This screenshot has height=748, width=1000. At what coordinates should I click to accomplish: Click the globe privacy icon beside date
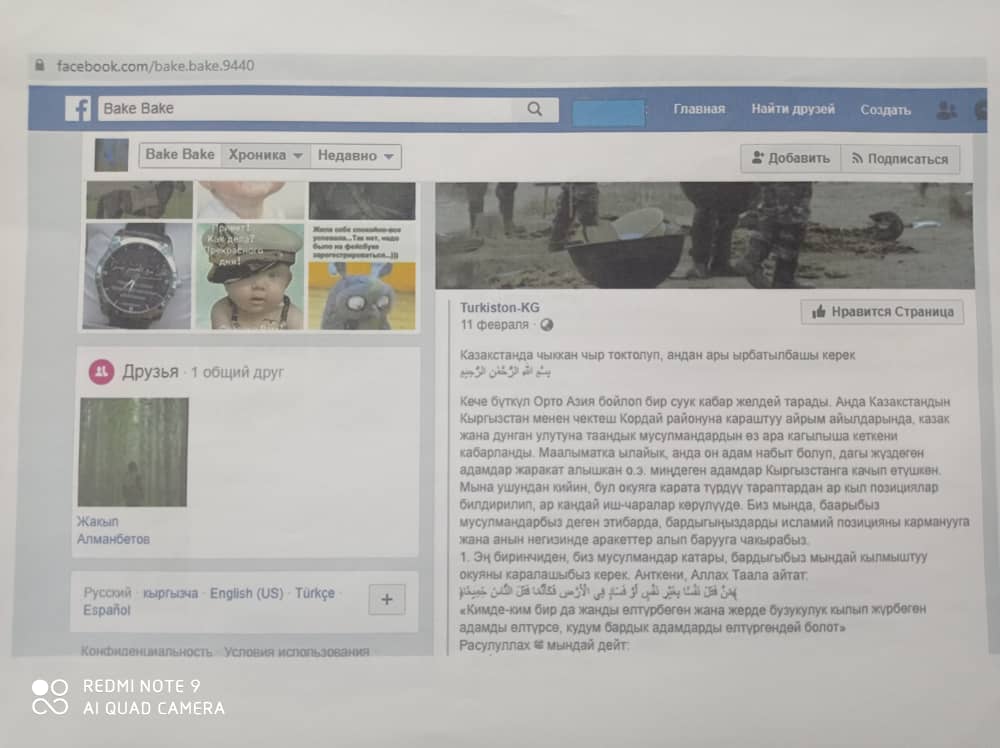pos(546,325)
